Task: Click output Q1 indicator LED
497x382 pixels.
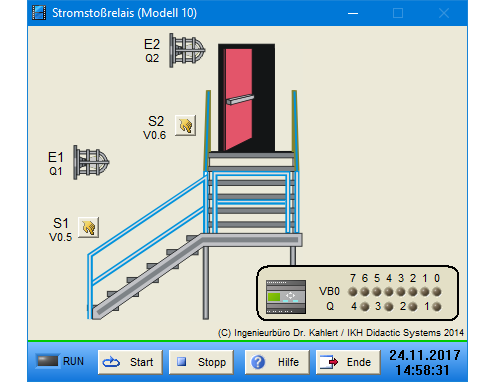Action: click(437, 306)
